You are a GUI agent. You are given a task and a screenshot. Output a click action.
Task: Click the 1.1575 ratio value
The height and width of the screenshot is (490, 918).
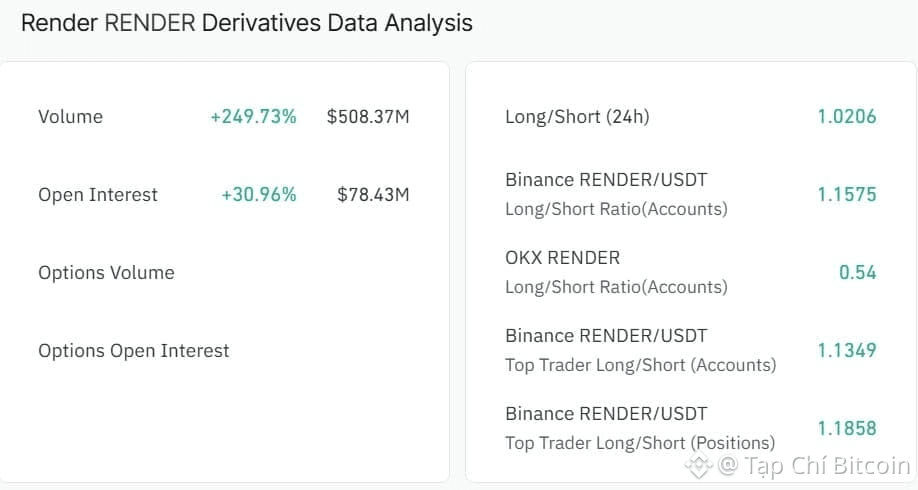coord(846,195)
